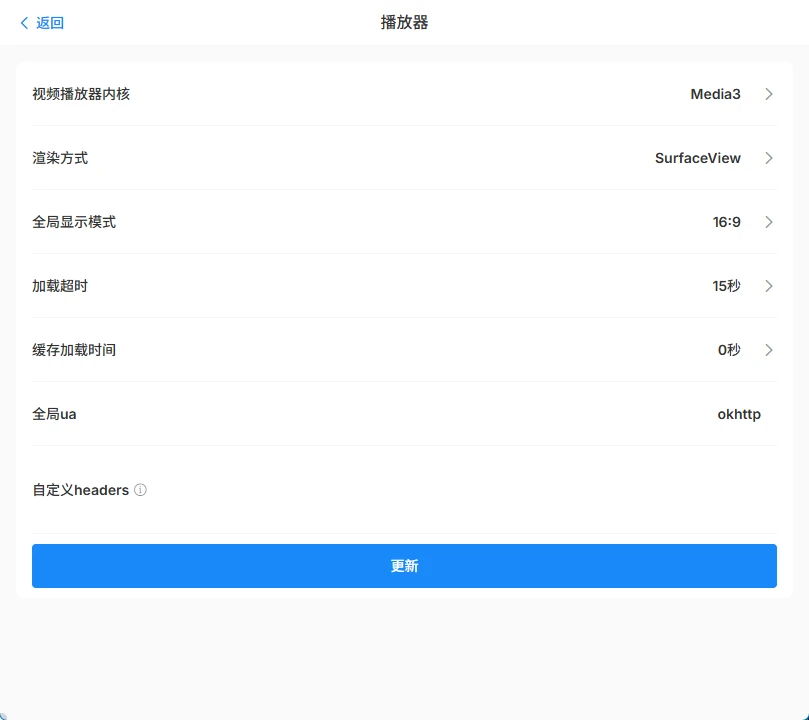The height and width of the screenshot is (720, 809).
Task: Expand the 视频播放器内核 chevron arrow
Action: click(769, 94)
